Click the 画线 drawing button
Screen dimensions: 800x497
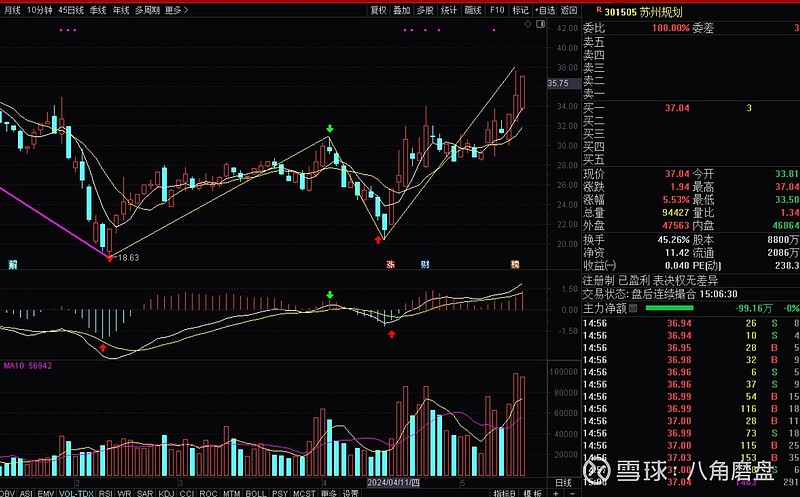pos(473,10)
